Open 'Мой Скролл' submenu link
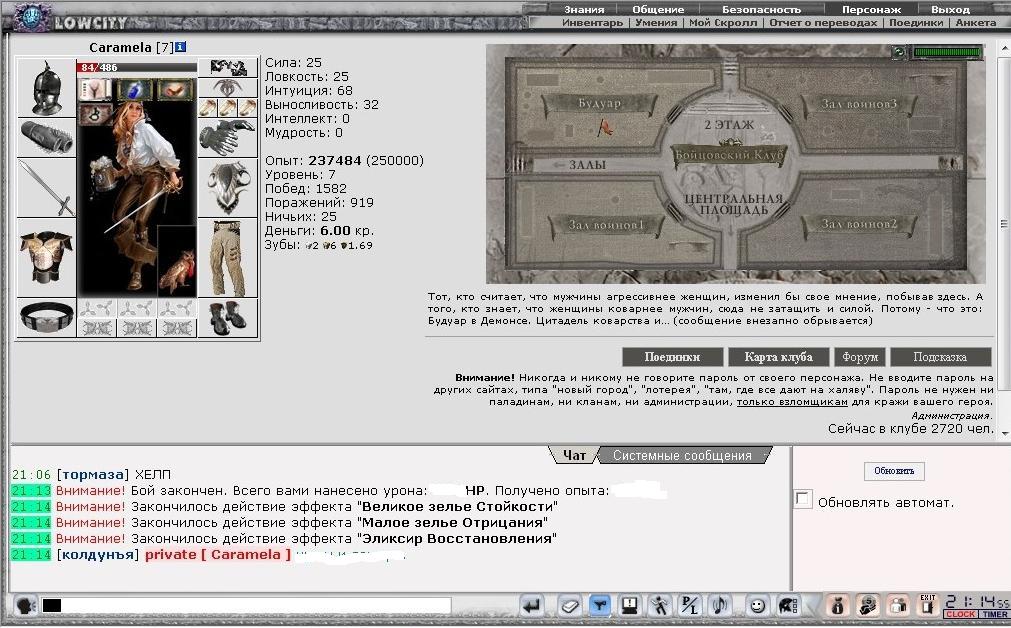 coord(723,22)
